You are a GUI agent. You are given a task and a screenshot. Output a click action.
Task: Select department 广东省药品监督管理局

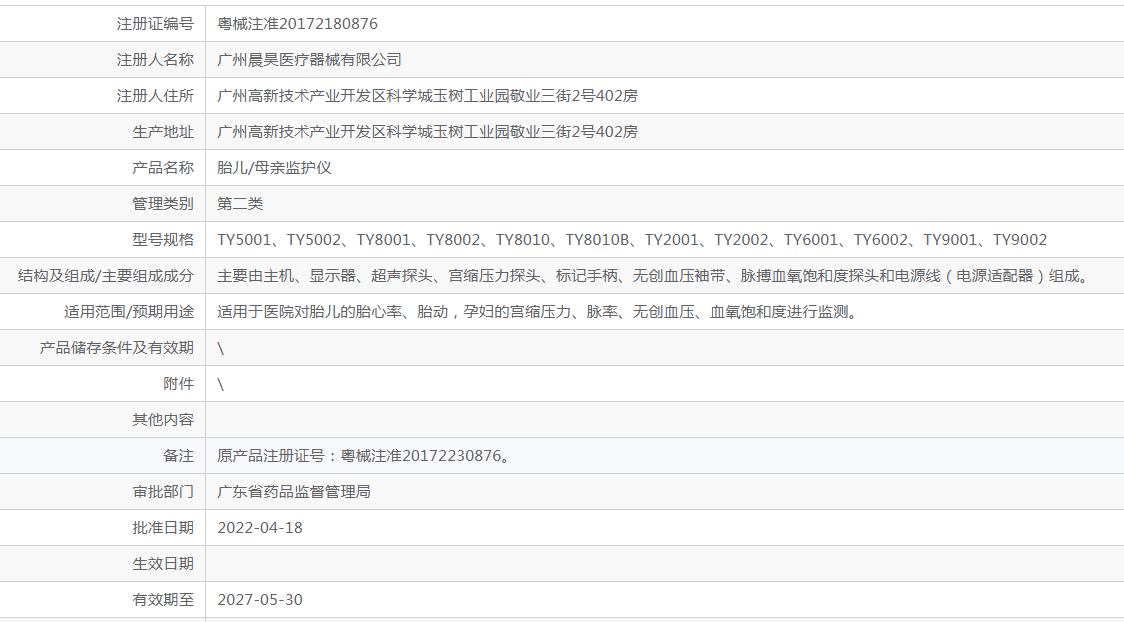pyautogui.click(x=294, y=492)
